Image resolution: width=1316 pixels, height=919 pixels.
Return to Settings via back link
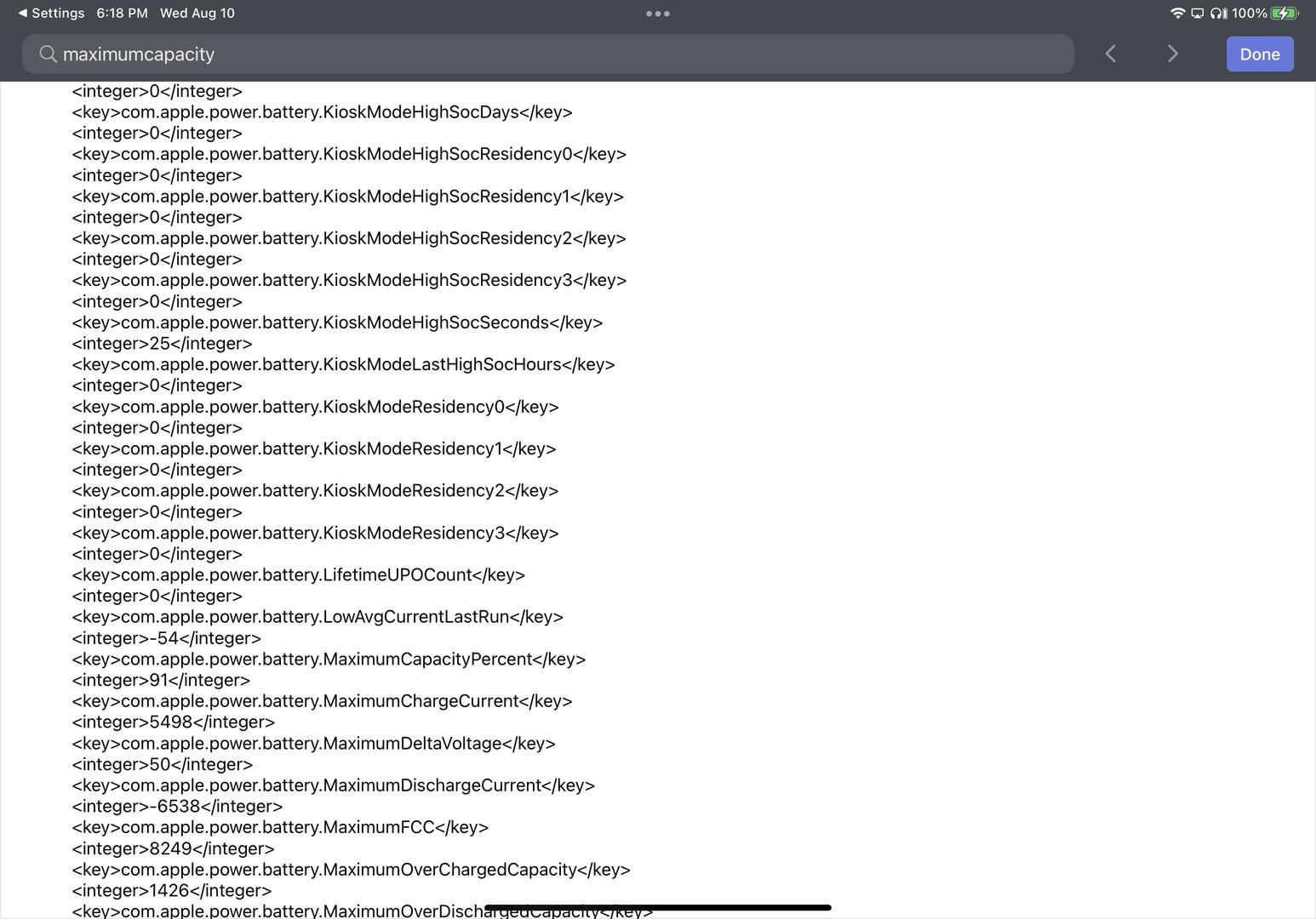[x=51, y=14]
